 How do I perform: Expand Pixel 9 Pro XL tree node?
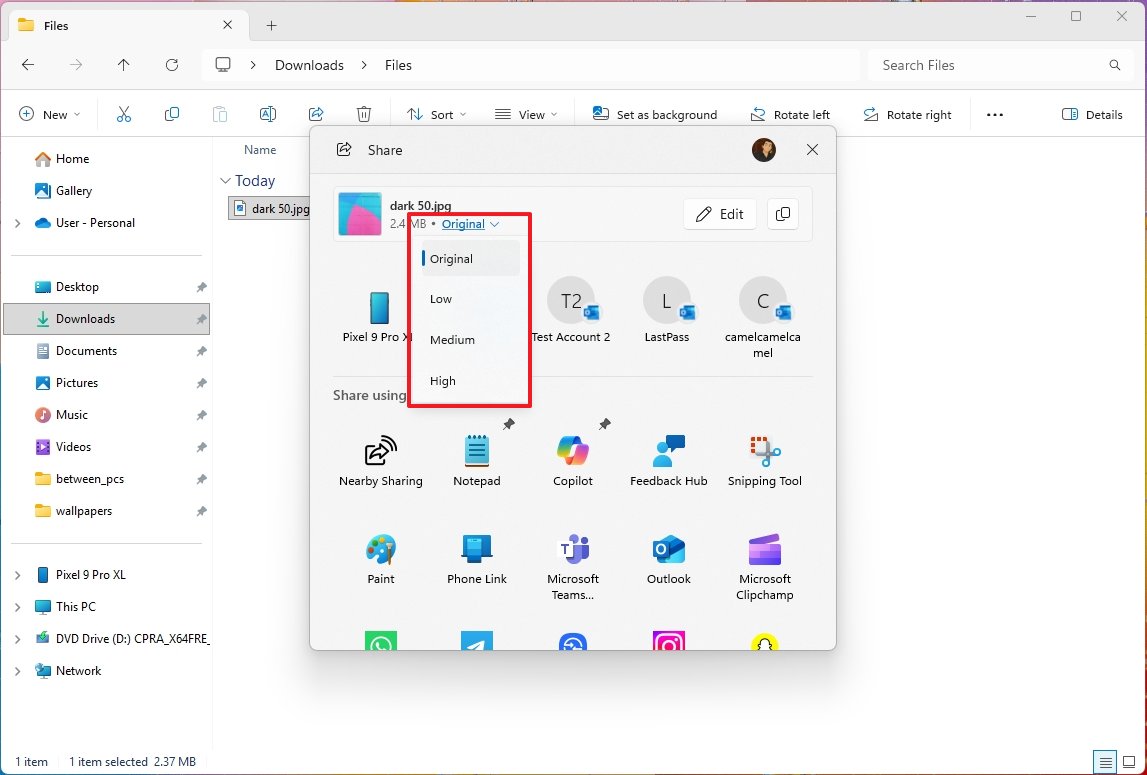click(x=18, y=575)
